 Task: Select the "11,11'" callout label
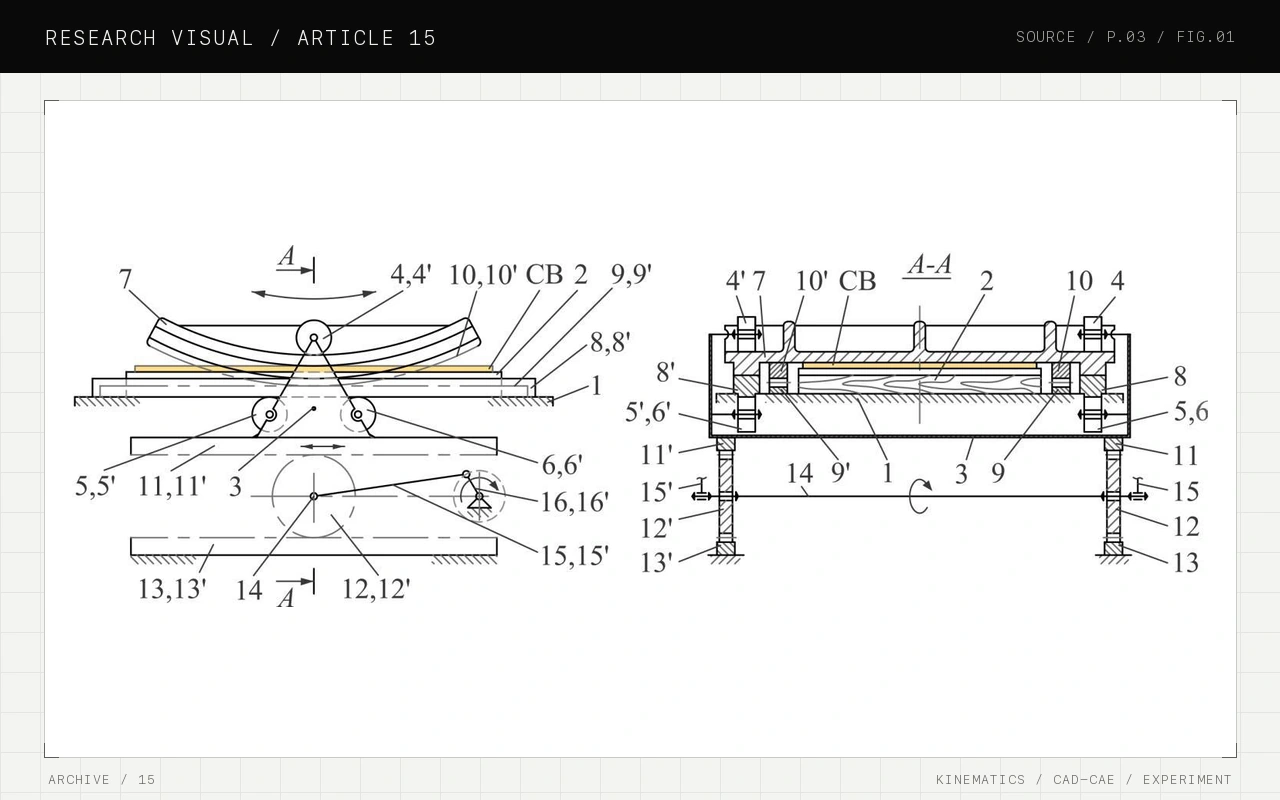point(171,487)
